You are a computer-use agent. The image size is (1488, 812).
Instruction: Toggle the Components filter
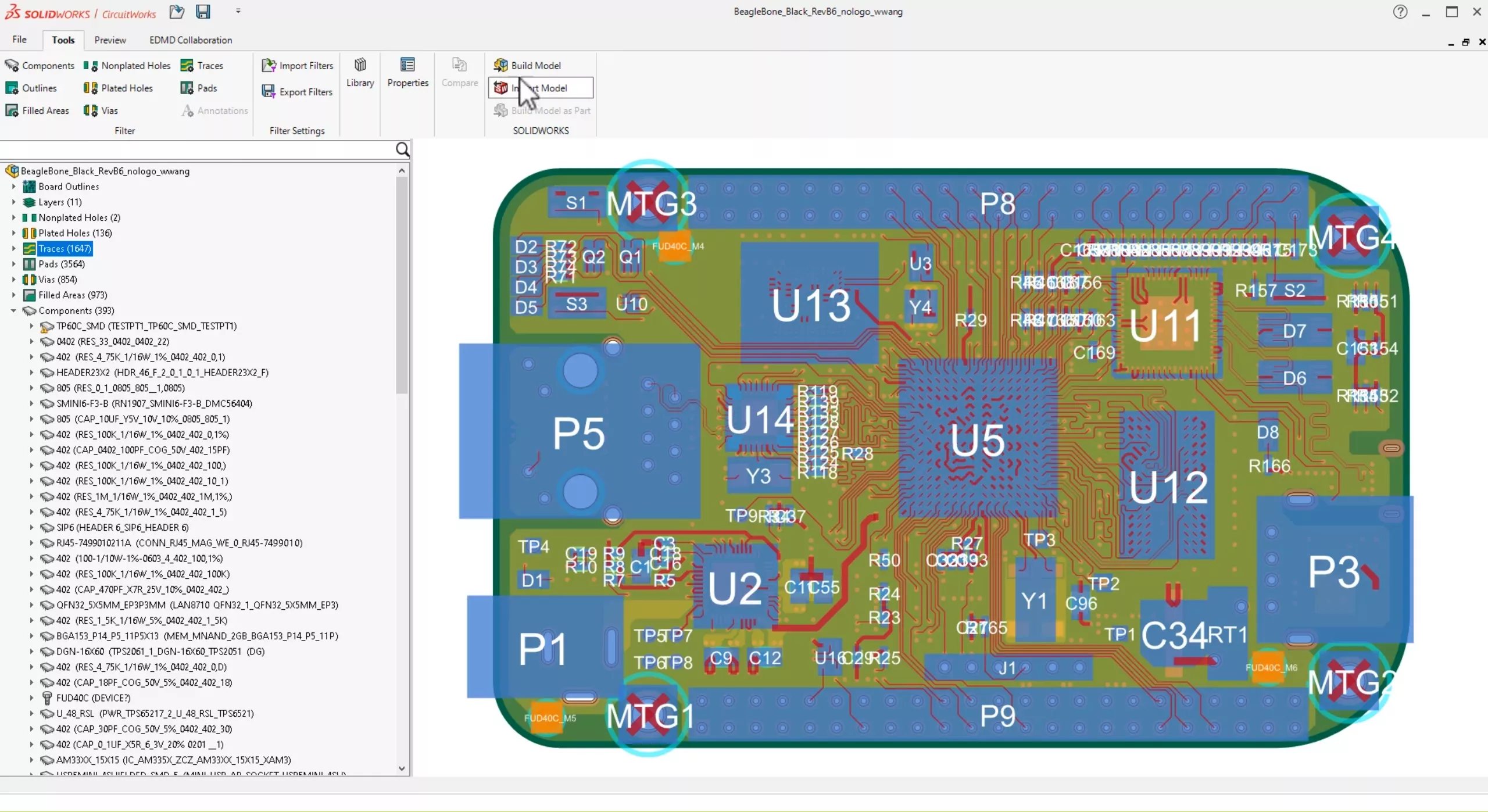click(40, 66)
